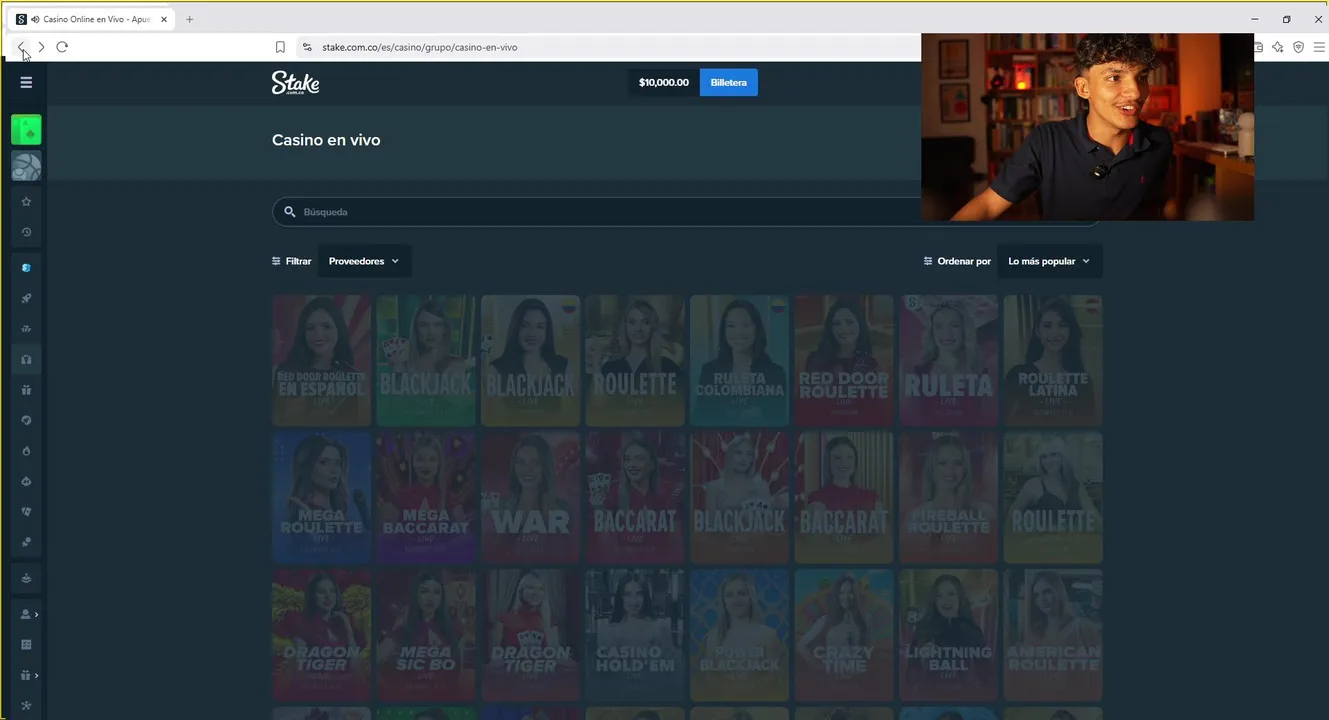Expand the Proveedores dropdown
This screenshot has height=720, width=1329.
[364, 261]
